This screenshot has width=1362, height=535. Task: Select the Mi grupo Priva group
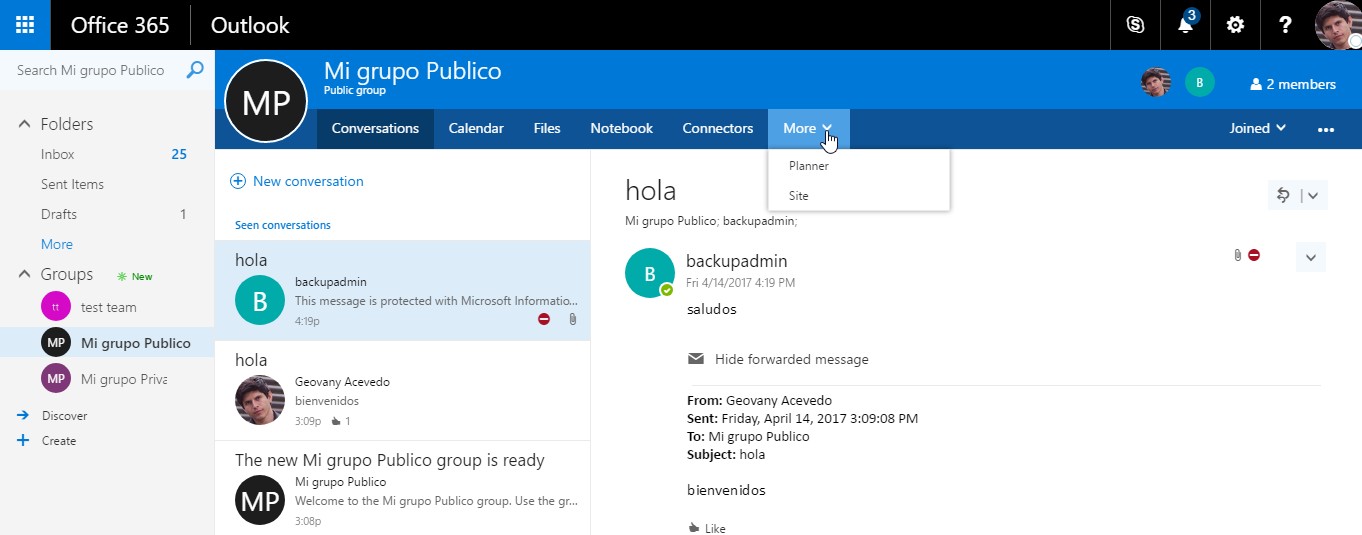pos(107,379)
